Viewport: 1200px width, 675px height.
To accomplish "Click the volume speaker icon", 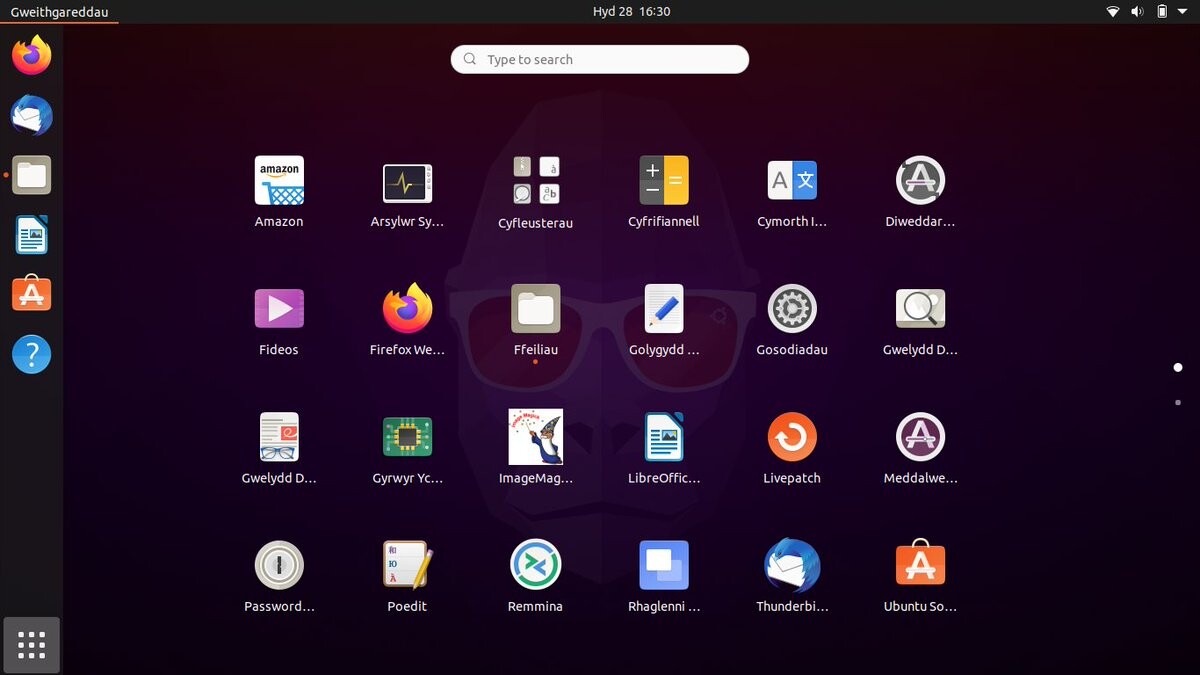I will (1137, 12).
